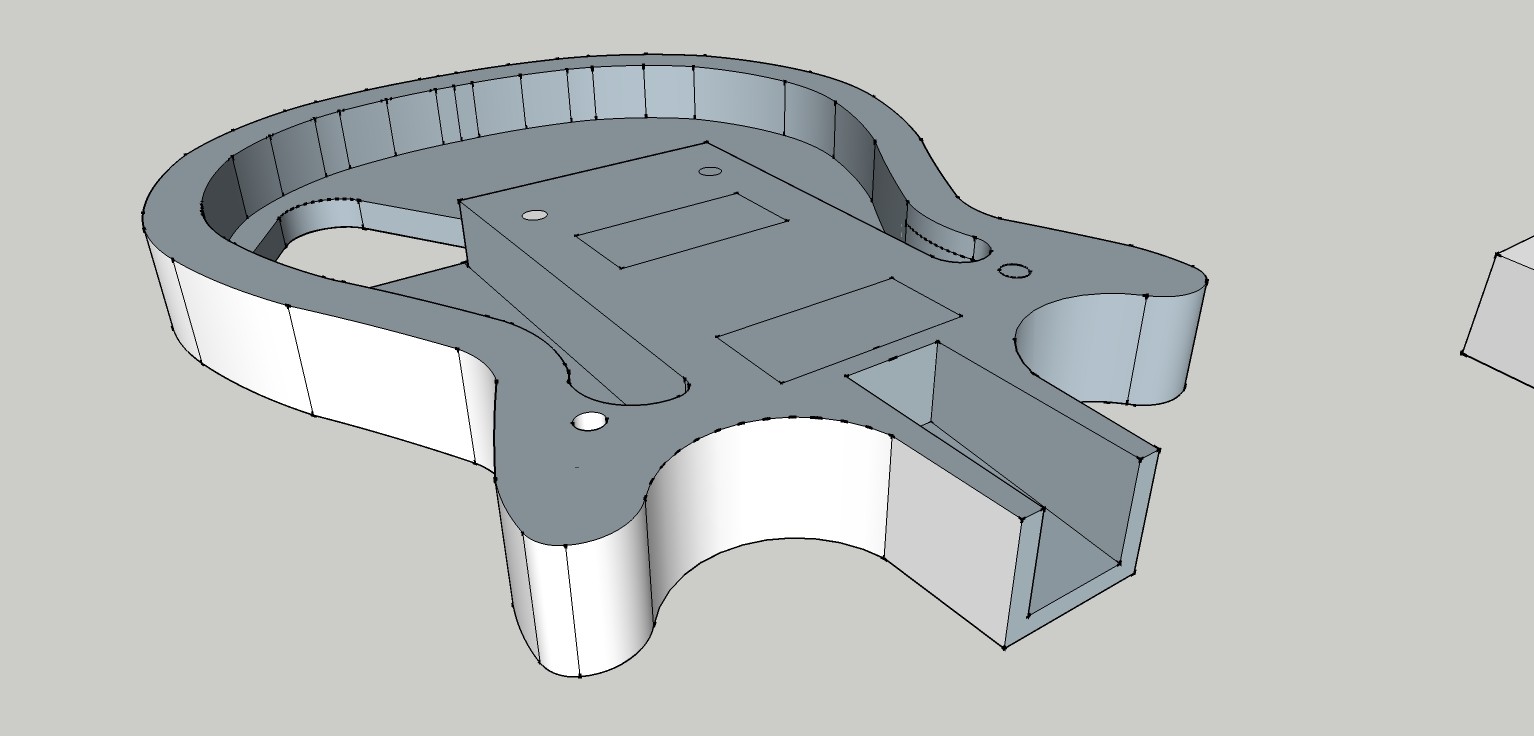
Task: Select the lower rectangular pickup outline
Action: (x=838, y=329)
